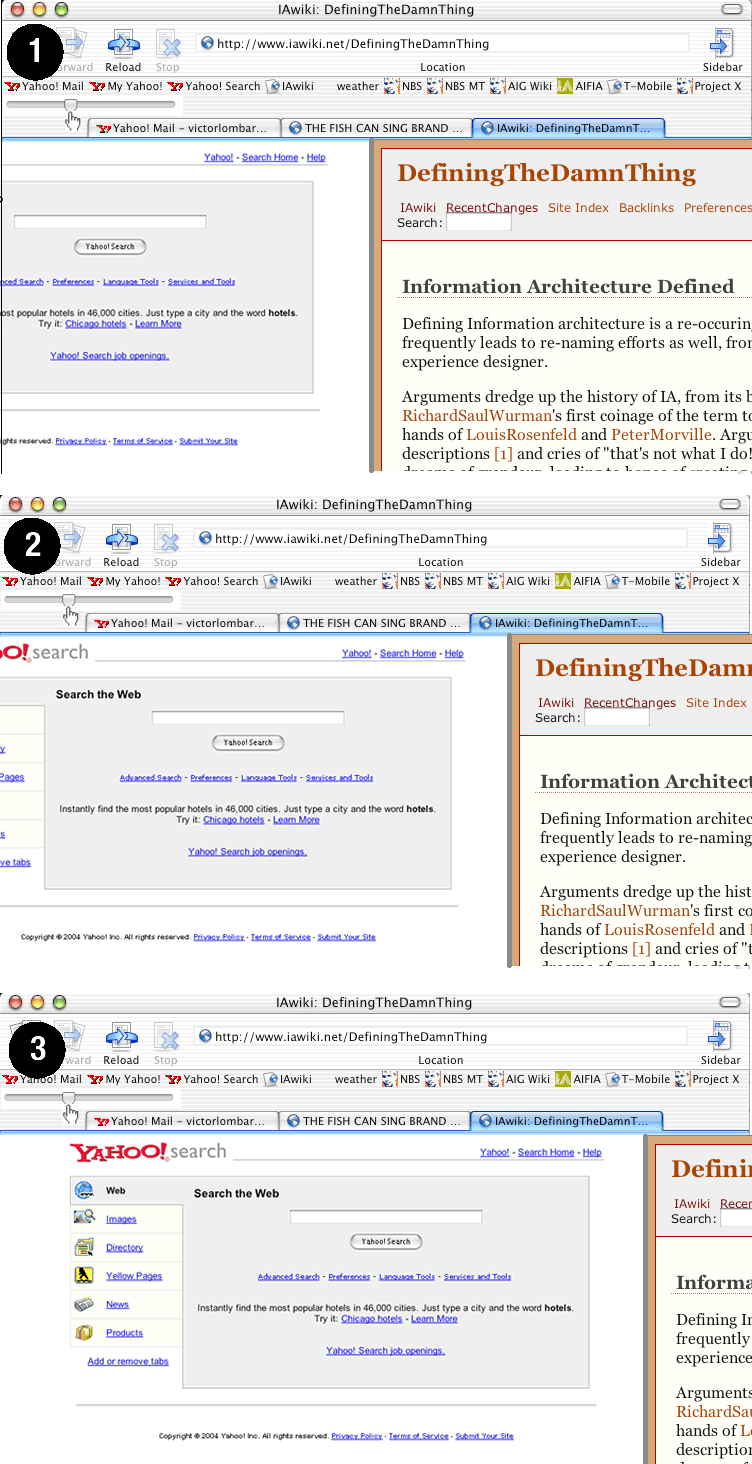Click Location URL field in middle window
This screenshot has height=1464, width=752.
click(441, 539)
